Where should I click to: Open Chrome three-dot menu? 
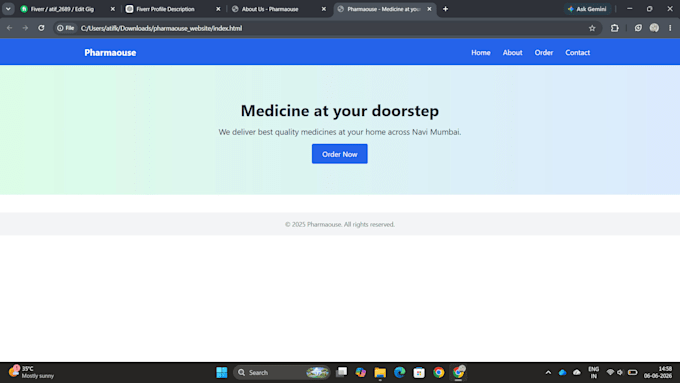click(x=670, y=28)
